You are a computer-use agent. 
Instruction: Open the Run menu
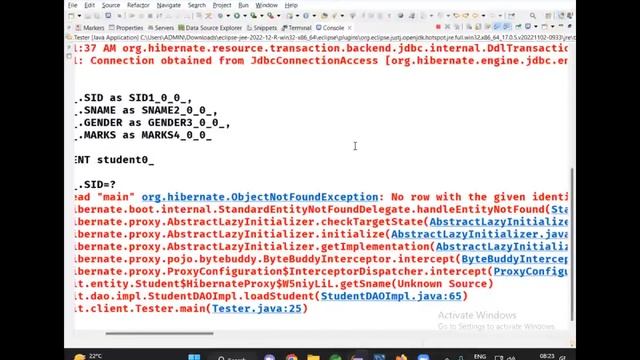[x=243, y=5]
